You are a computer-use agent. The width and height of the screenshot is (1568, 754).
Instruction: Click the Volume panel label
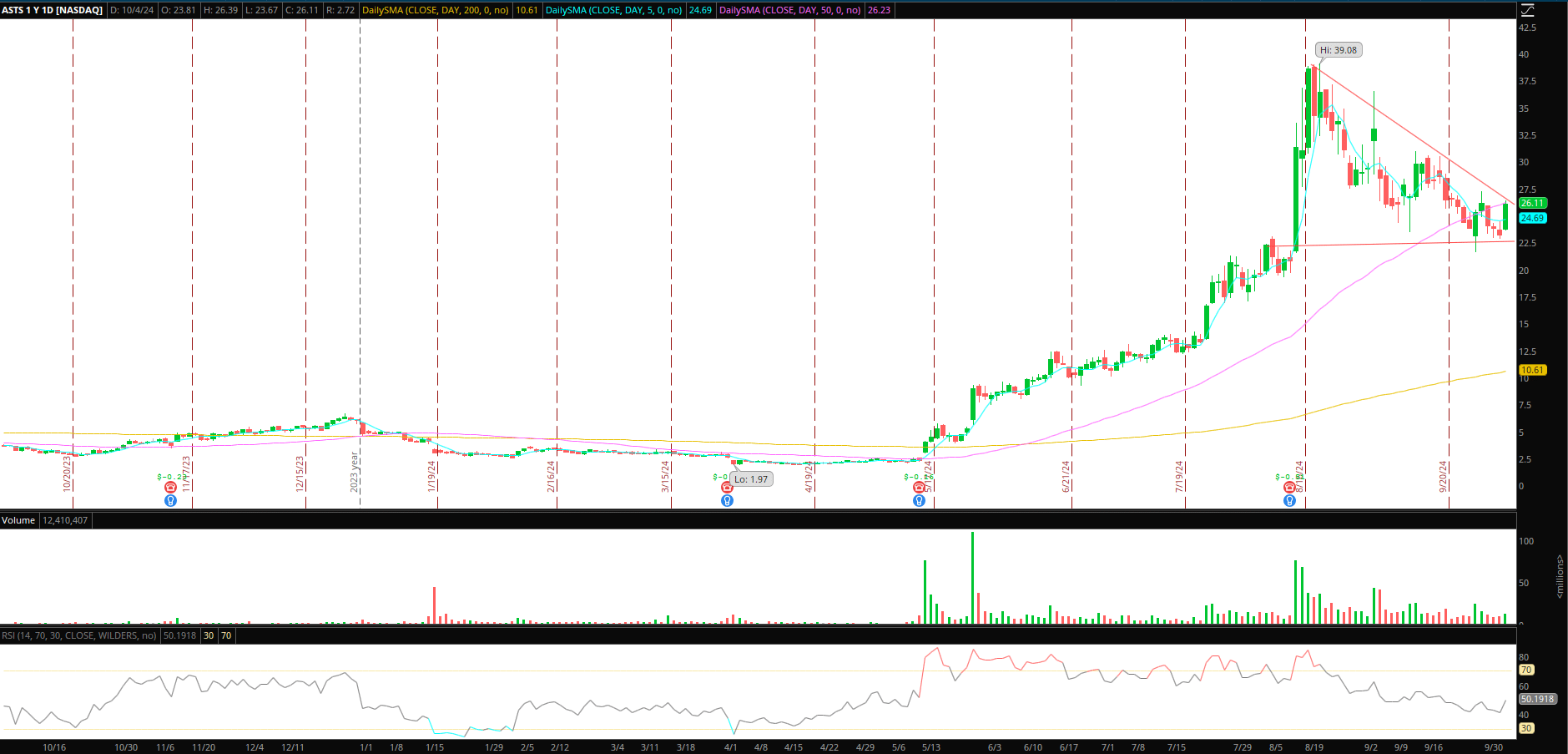[x=18, y=520]
